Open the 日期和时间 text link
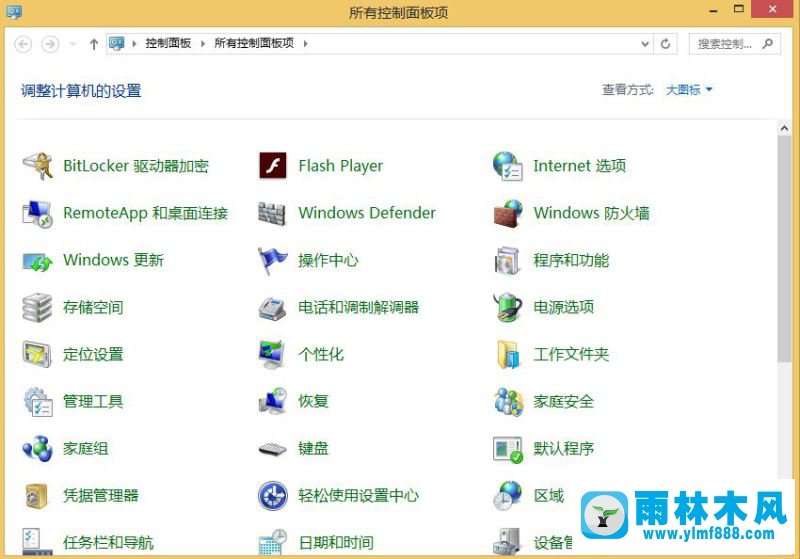The height and width of the screenshot is (559, 800). (336, 543)
